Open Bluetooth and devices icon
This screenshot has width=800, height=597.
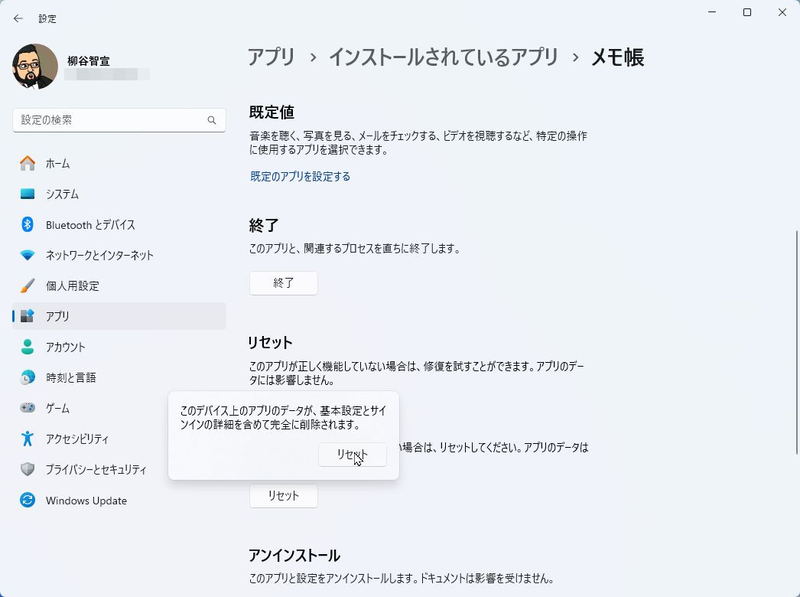(28, 225)
